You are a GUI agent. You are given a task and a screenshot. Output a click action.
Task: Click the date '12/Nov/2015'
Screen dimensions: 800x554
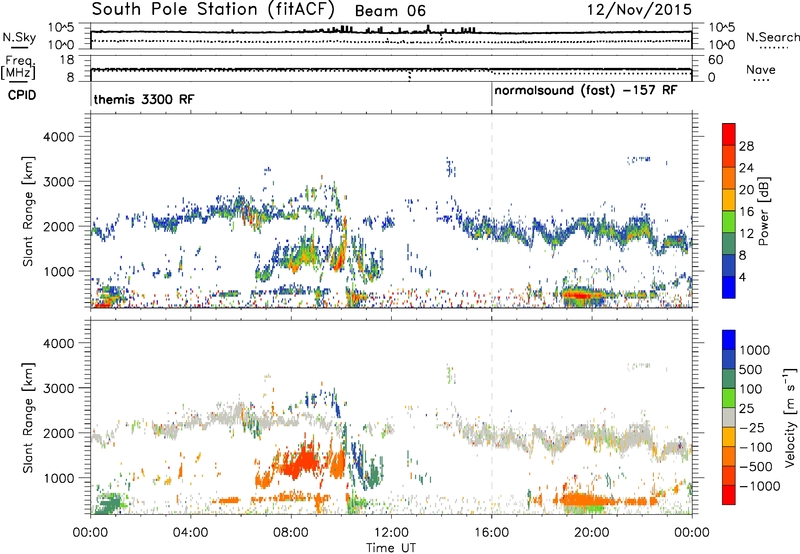point(639,9)
